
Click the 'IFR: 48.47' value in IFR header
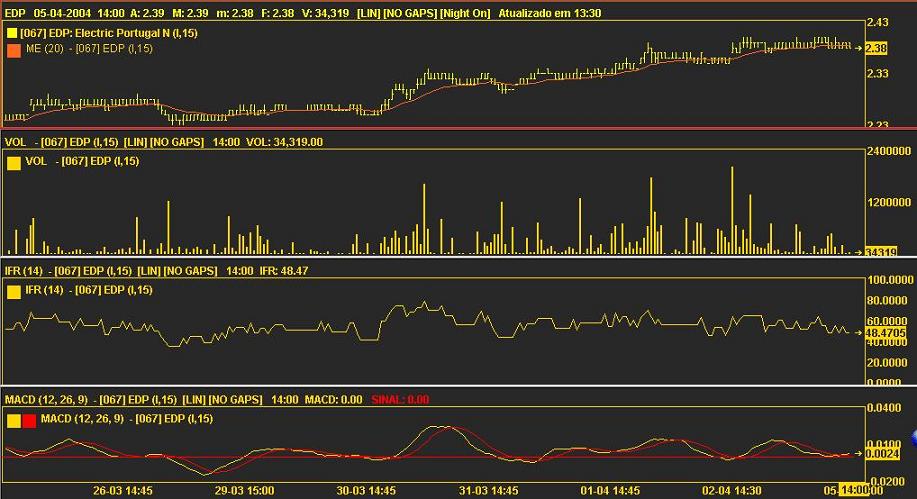(284, 271)
